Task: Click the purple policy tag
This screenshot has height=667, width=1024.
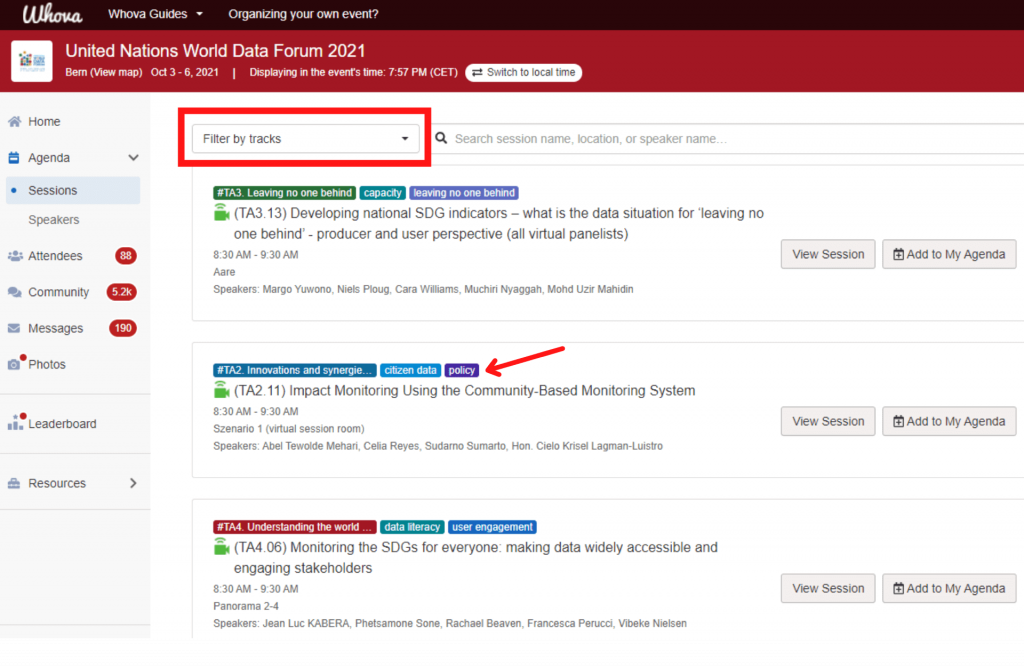Action: [462, 370]
